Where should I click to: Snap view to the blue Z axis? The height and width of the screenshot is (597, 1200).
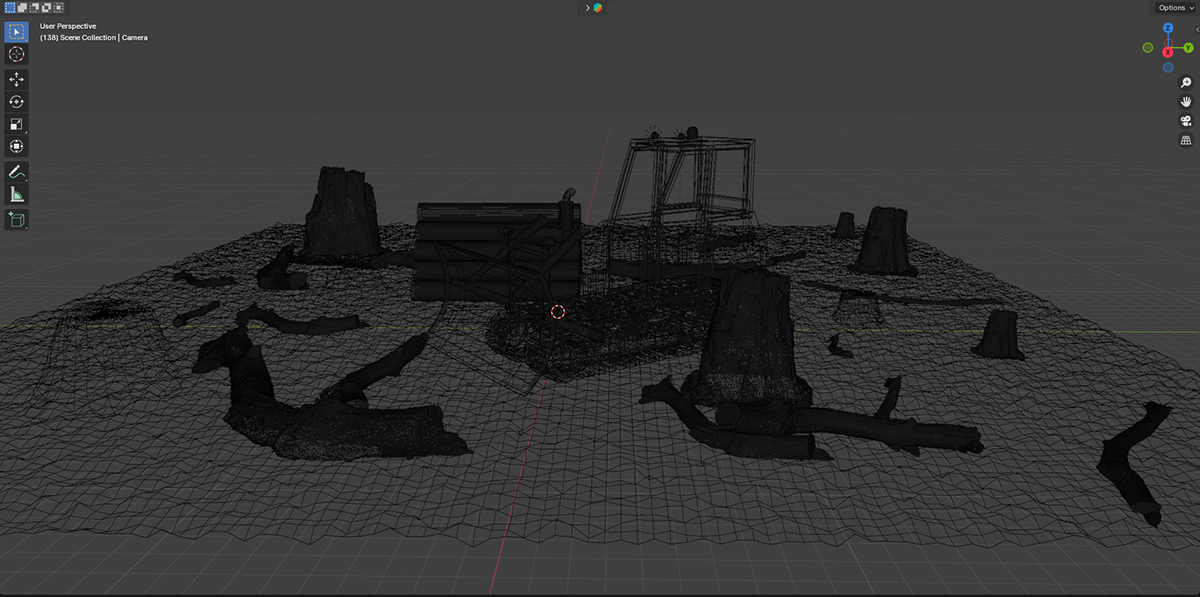tap(1168, 28)
